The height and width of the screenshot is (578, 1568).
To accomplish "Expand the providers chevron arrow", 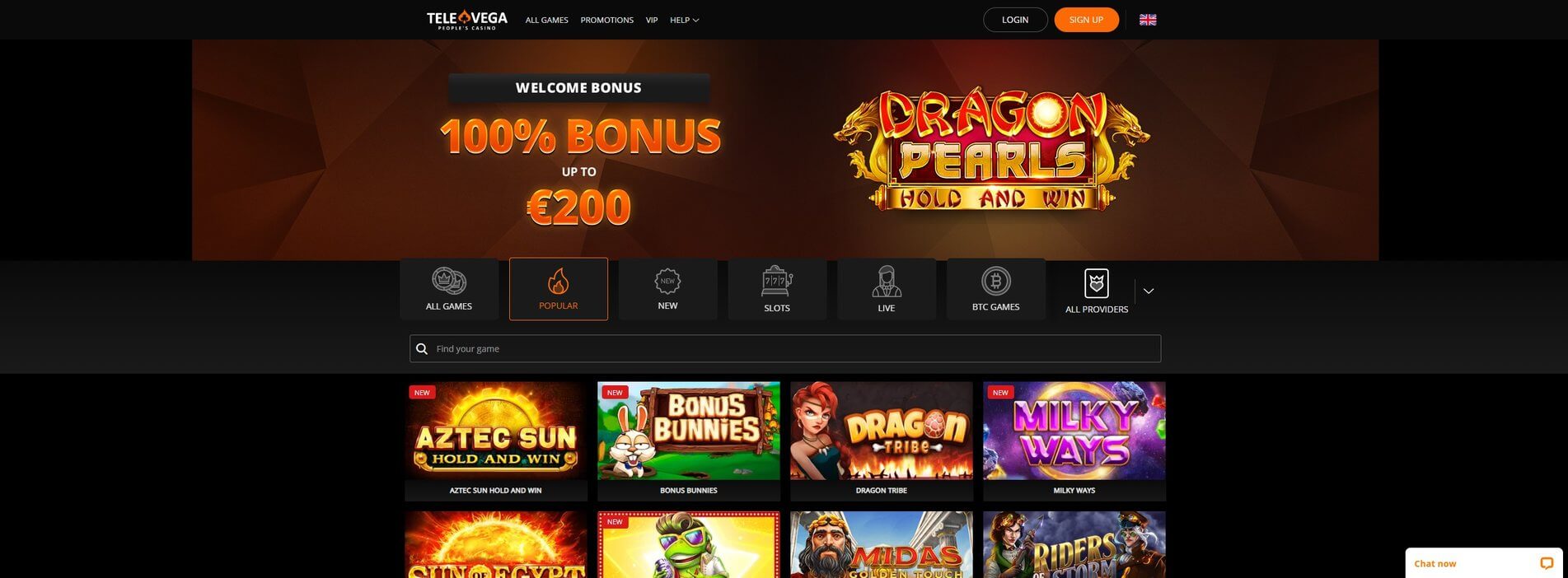I will [x=1149, y=291].
